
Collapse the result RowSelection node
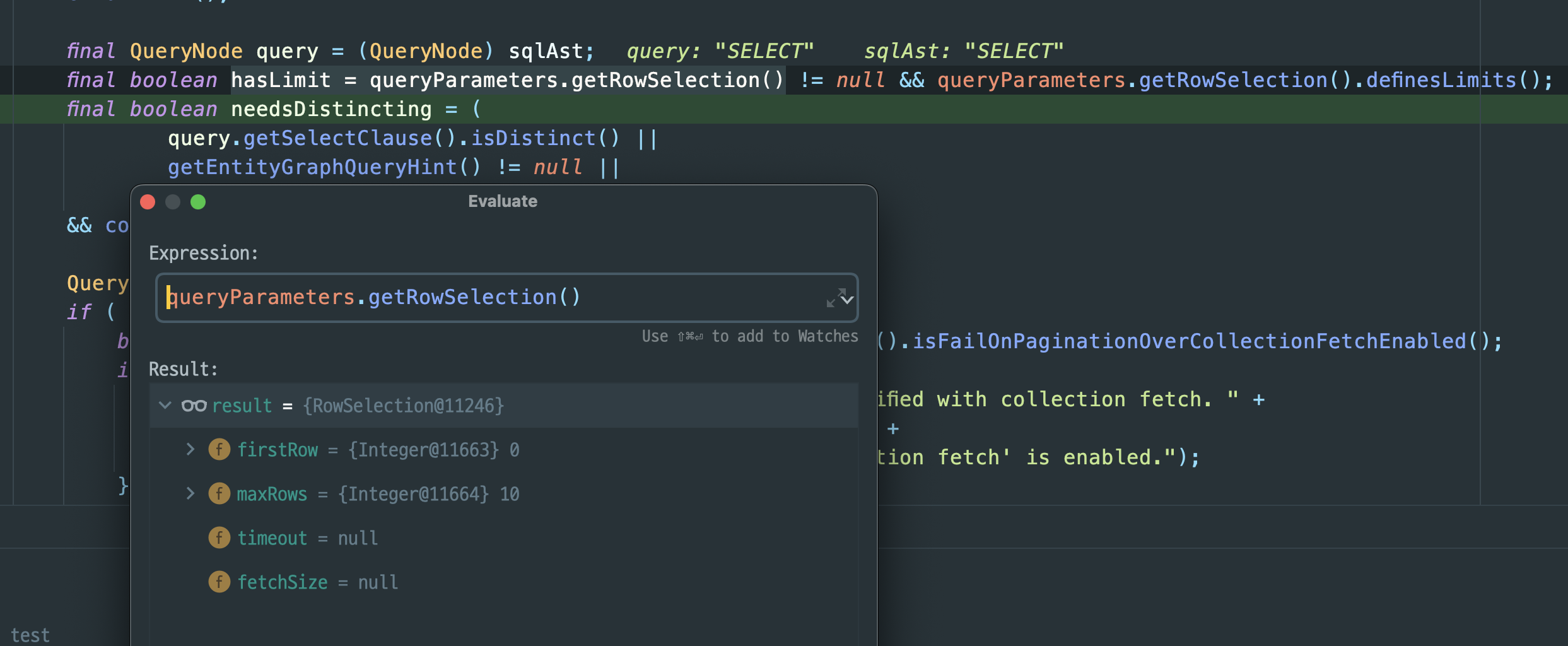(165, 405)
